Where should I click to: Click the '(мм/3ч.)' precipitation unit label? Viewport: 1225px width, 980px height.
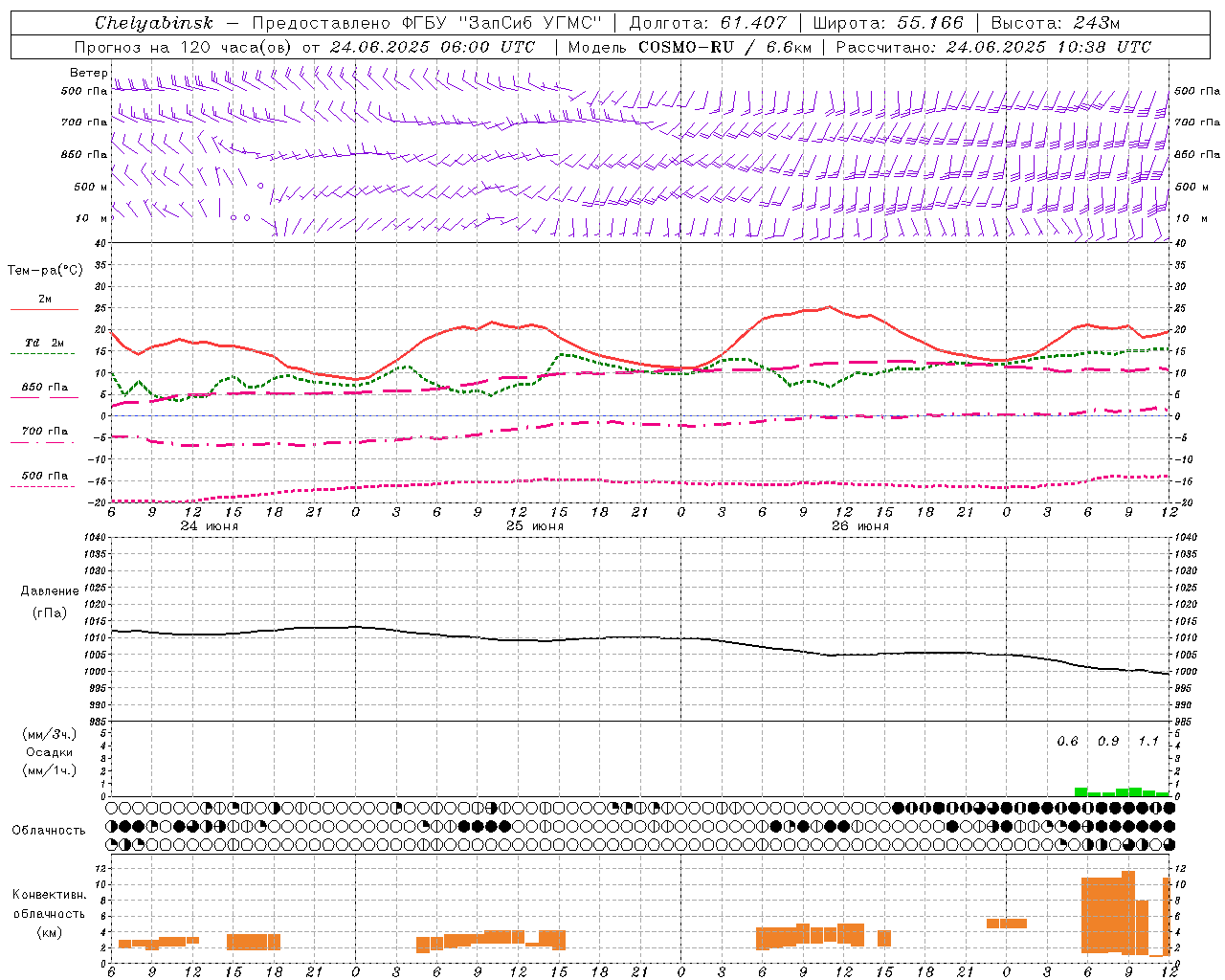(49, 734)
